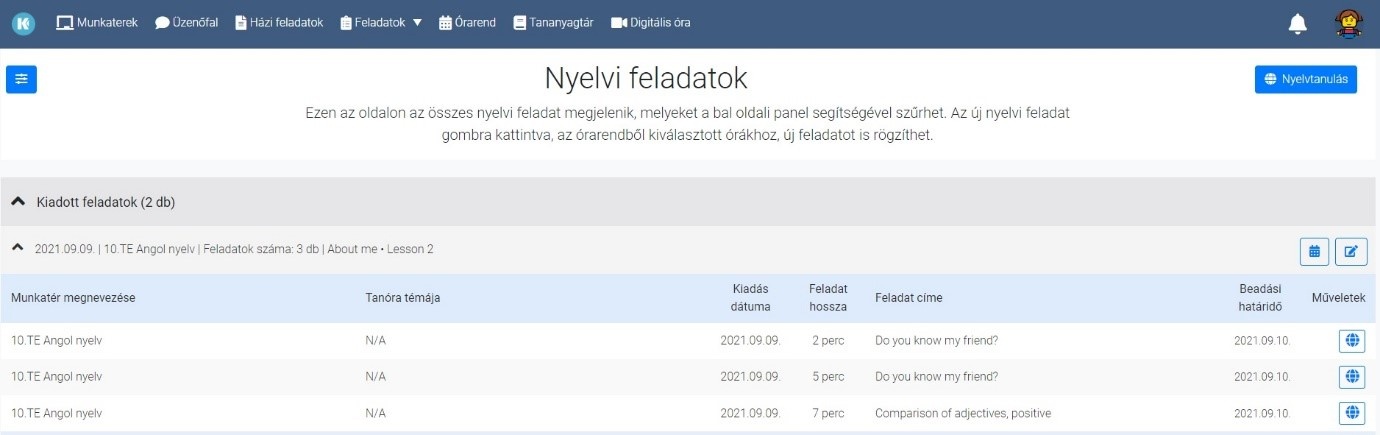Open Üzenőfal in the top menu

tap(186, 22)
